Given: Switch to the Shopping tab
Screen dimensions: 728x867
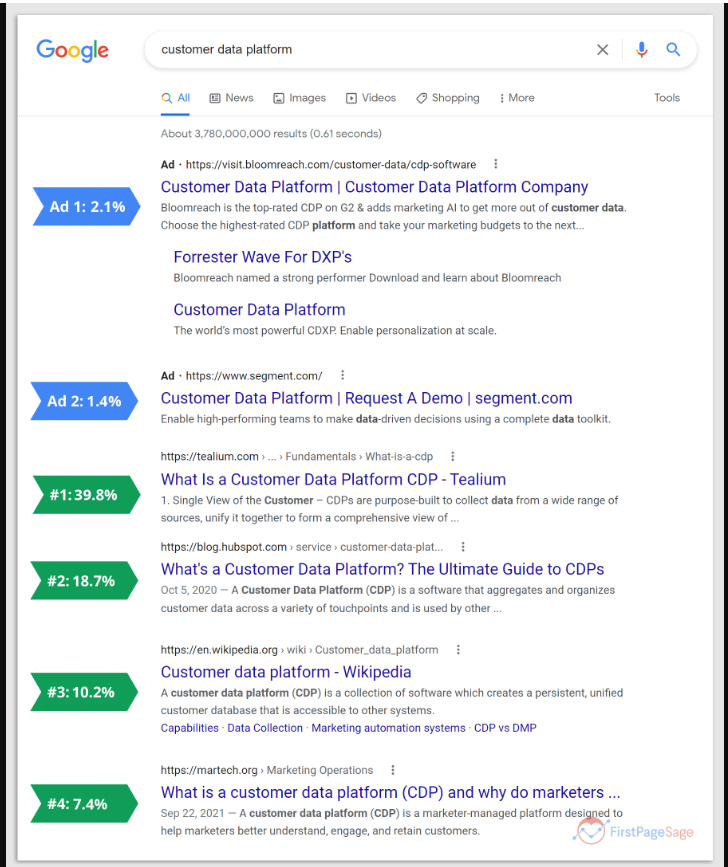Looking at the screenshot, I should point(448,98).
